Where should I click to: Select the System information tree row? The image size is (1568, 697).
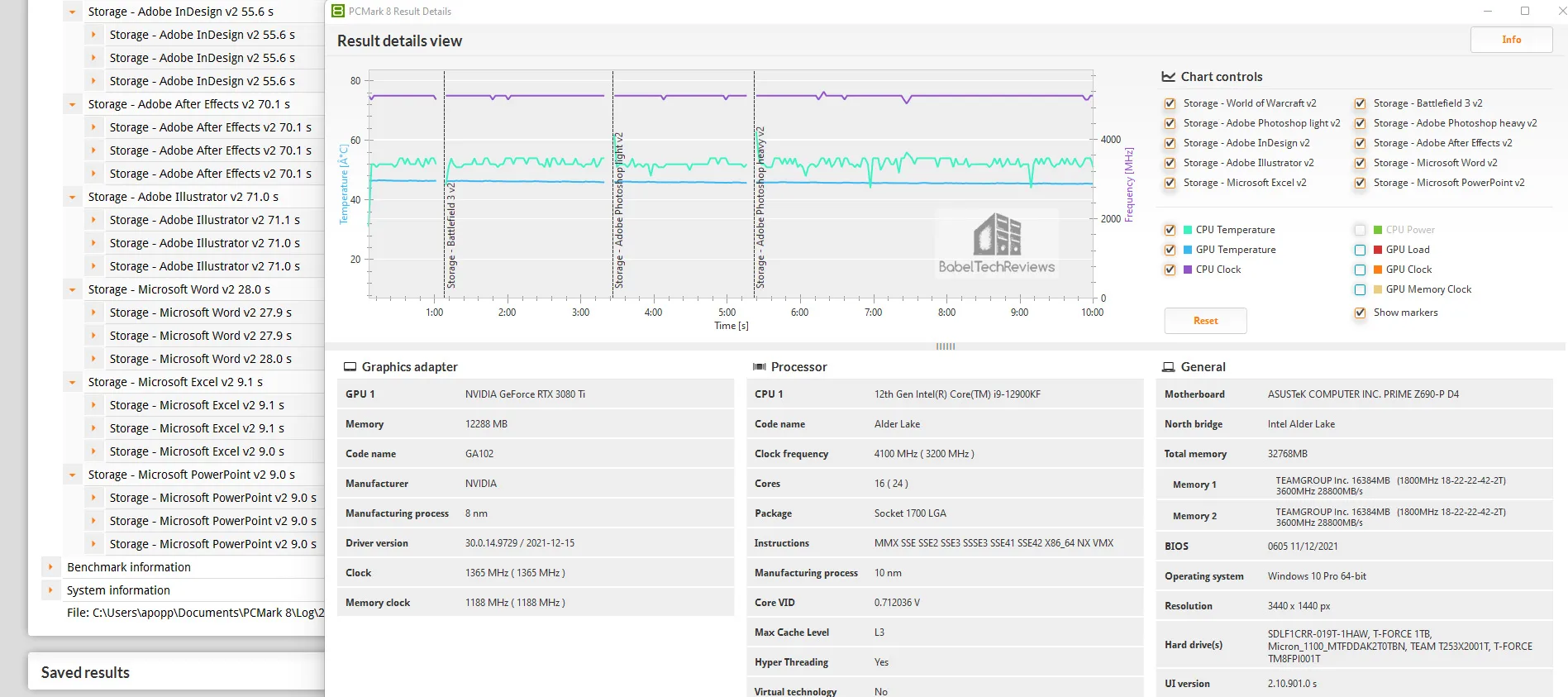pos(118,590)
